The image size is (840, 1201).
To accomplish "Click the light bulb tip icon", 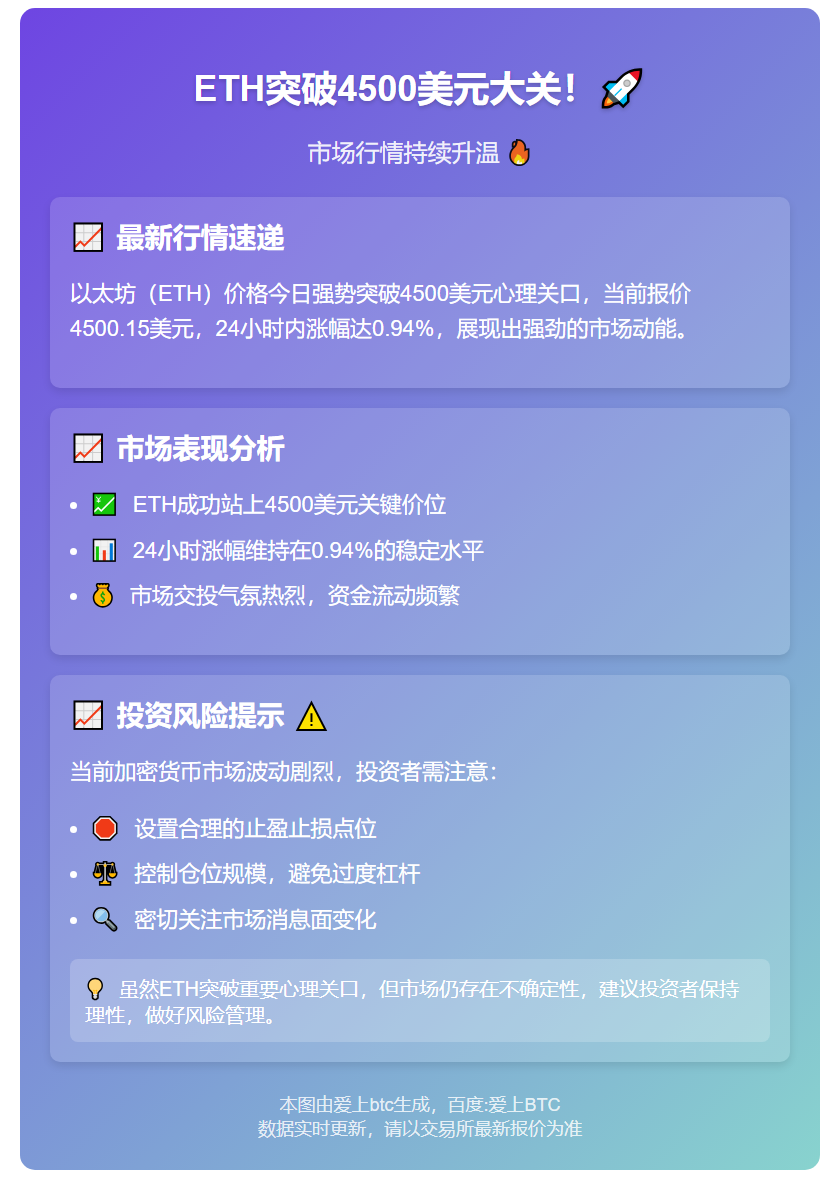I will [95, 990].
